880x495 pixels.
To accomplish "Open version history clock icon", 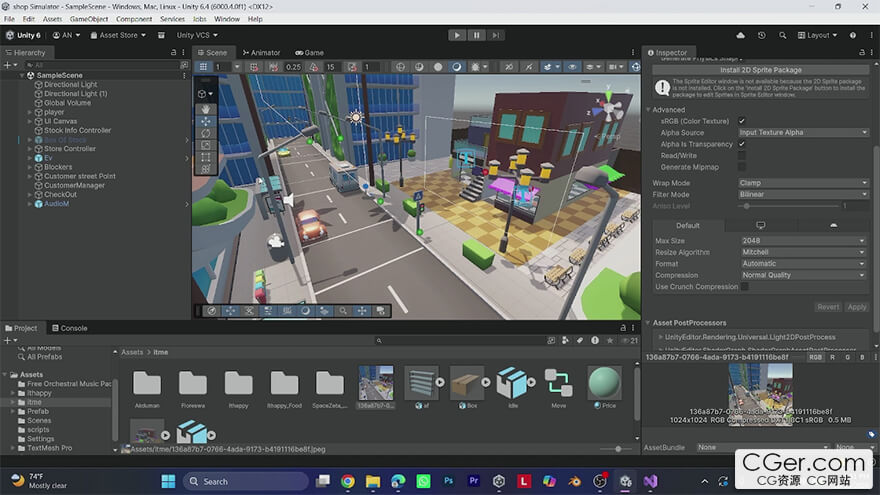I will pyautogui.click(x=762, y=35).
